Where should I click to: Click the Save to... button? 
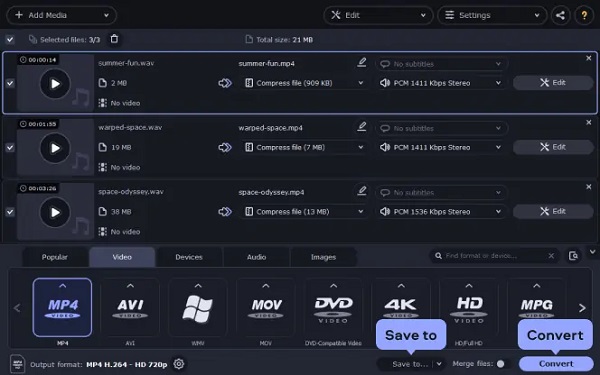click(x=410, y=364)
